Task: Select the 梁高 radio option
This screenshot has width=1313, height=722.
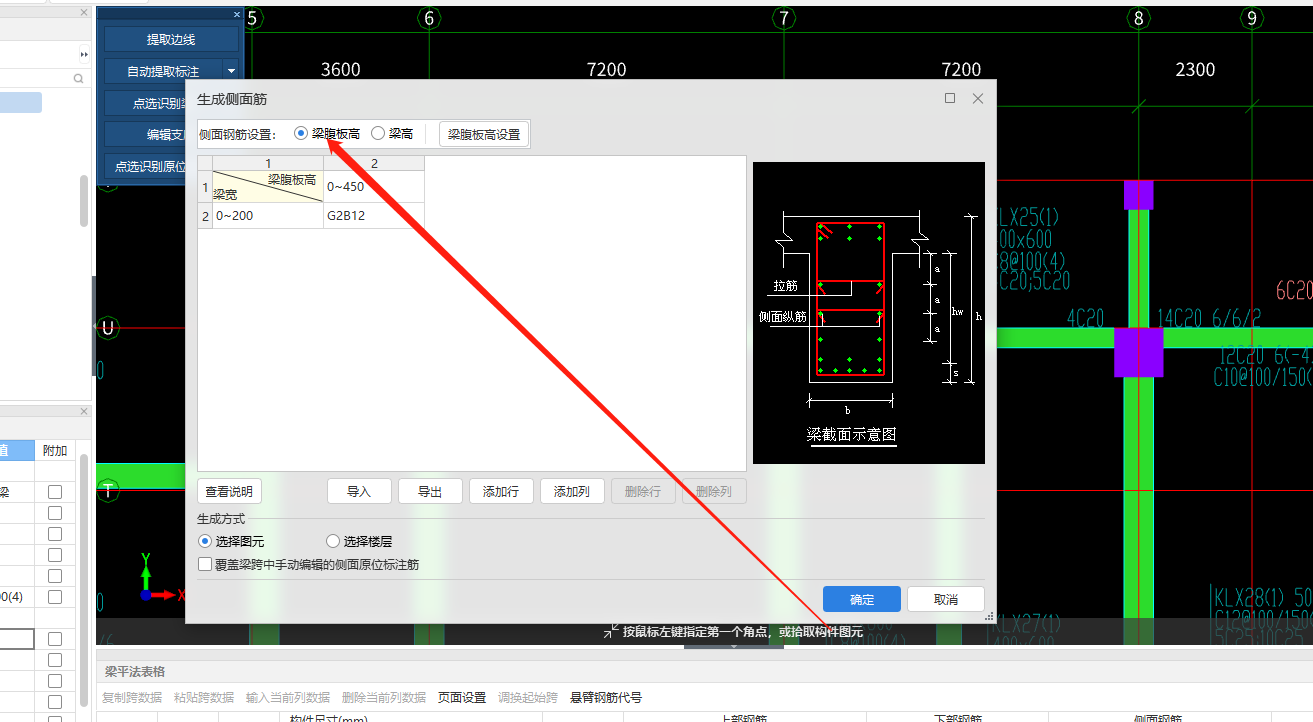Action: tap(378, 133)
